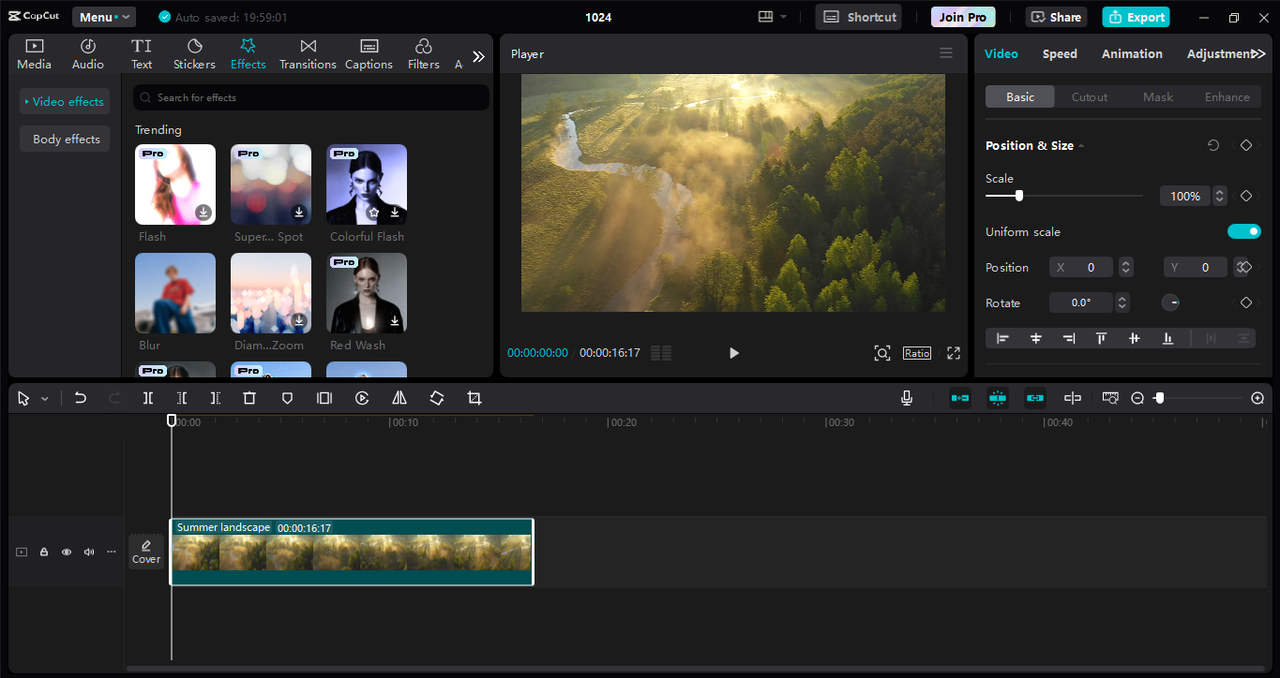Reset Position & Size values

point(1213,145)
